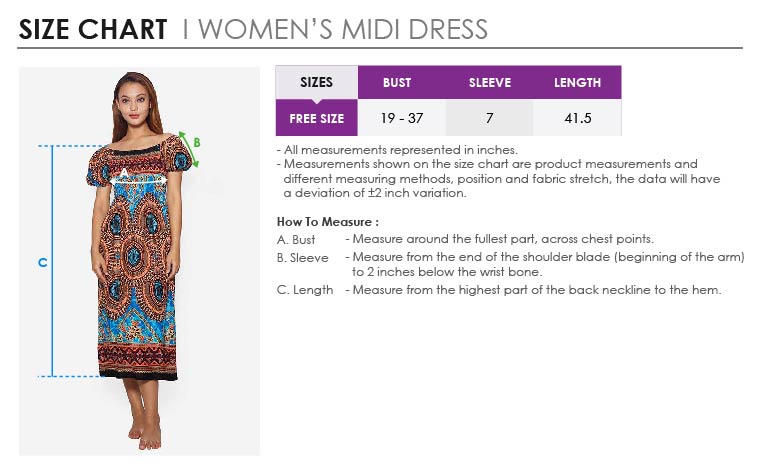The height and width of the screenshot is (469, 762).
Task: Click the SIZES header cell
Action: 316,82
